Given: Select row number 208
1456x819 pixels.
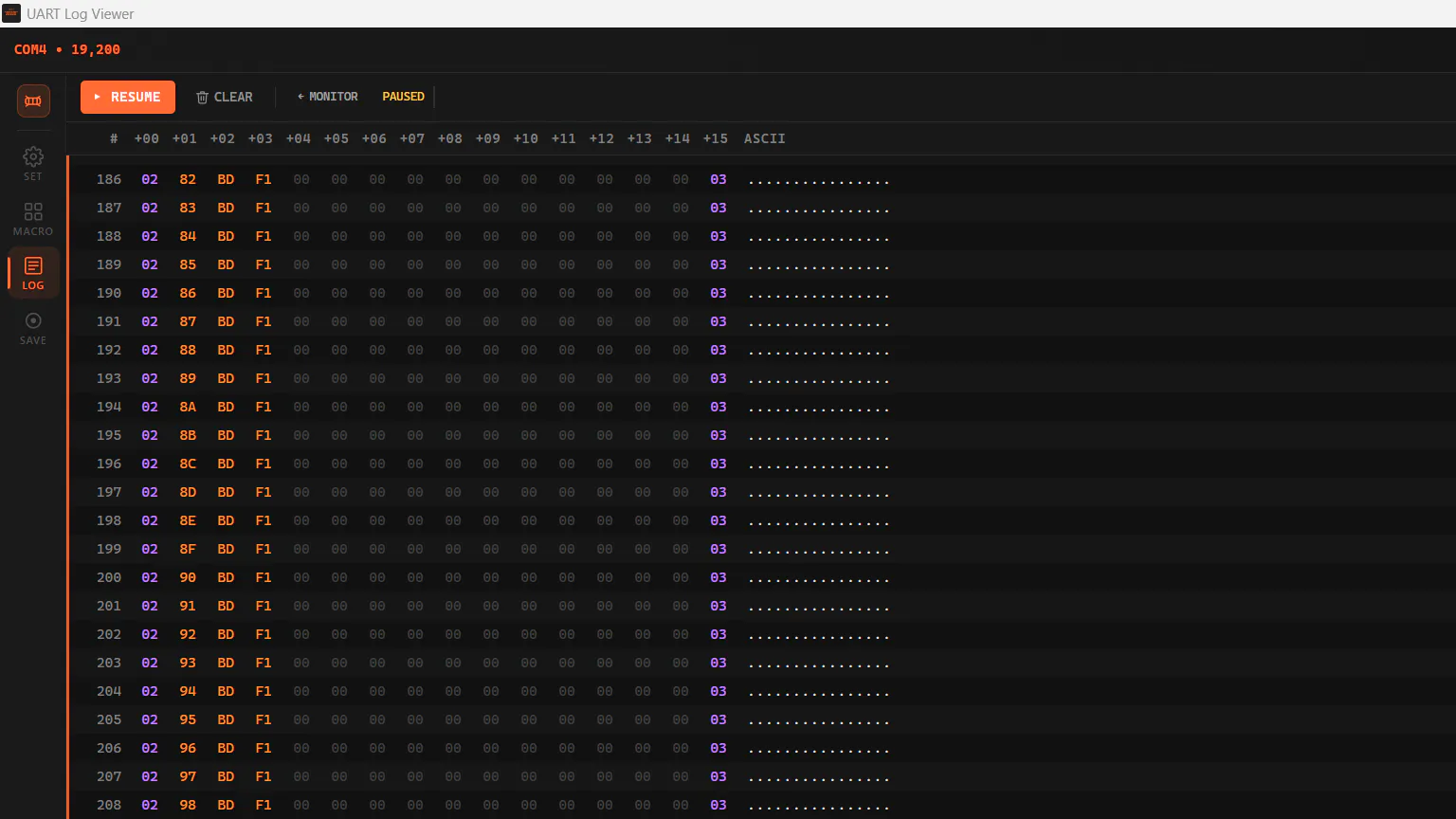Looking at the screenshot, I should click(109, 805).
